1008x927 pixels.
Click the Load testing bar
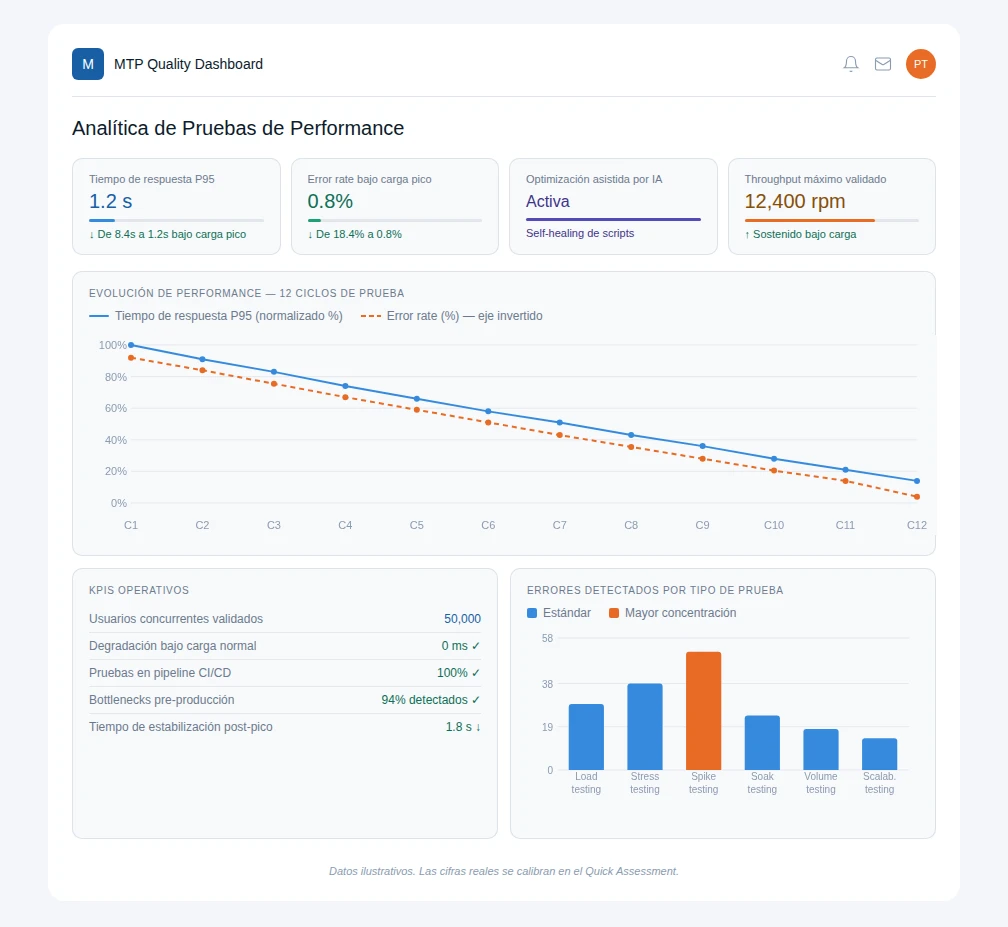pos(586,737)
